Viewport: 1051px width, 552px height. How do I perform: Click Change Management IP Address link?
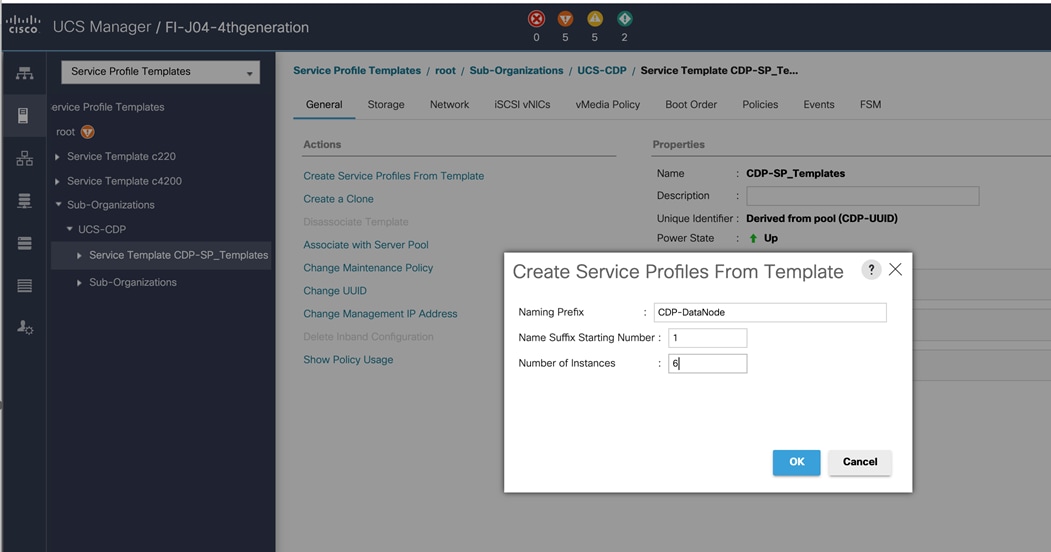tap(380, 314)
